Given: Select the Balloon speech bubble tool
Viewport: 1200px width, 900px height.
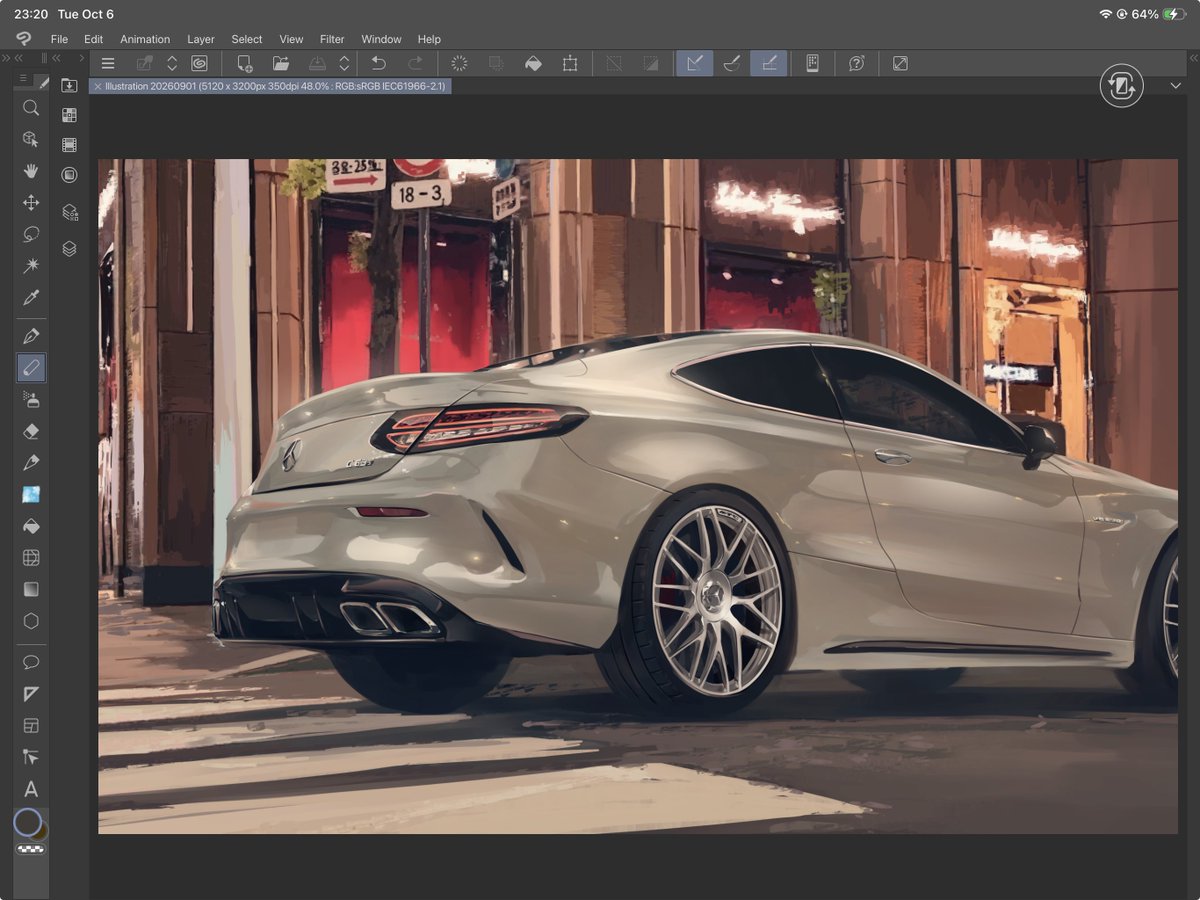Looking at the screenshot, I should tap(31, 662).
